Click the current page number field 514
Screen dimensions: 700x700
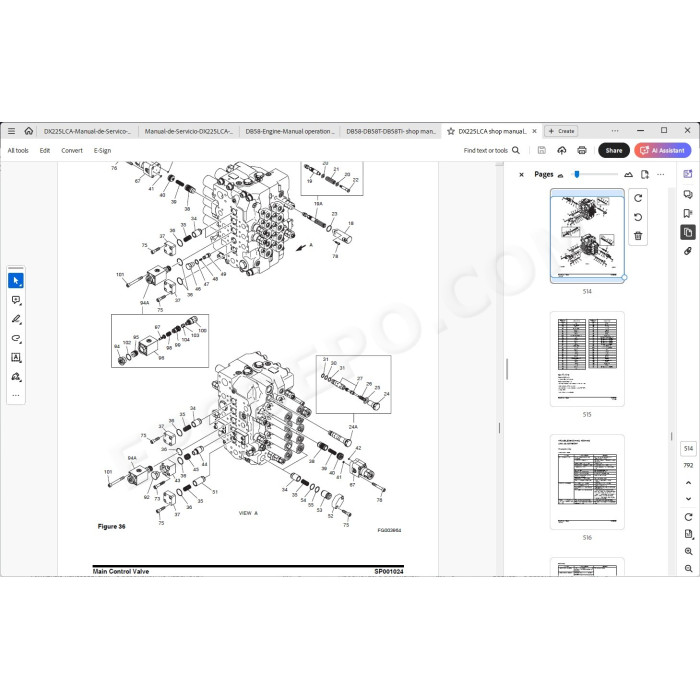(x=688, y=448)
